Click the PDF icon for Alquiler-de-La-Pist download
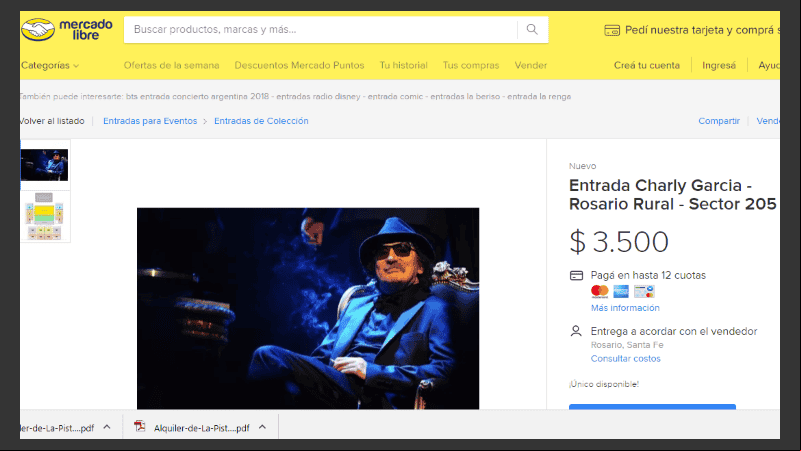This screenshot has height=451, width=801. 139,426
